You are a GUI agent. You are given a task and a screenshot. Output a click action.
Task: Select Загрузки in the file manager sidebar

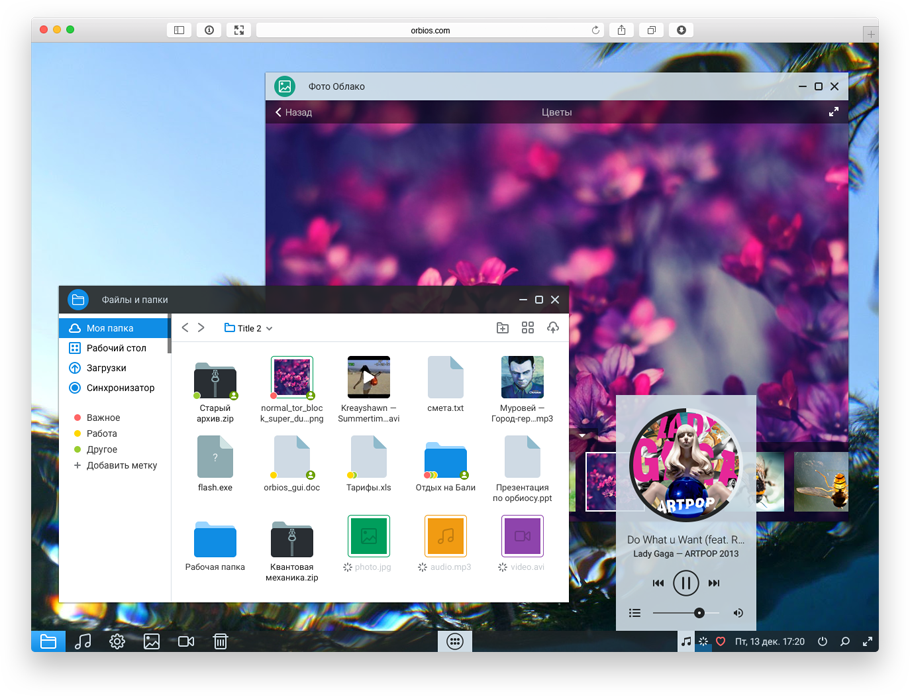(x=106, y=368)
